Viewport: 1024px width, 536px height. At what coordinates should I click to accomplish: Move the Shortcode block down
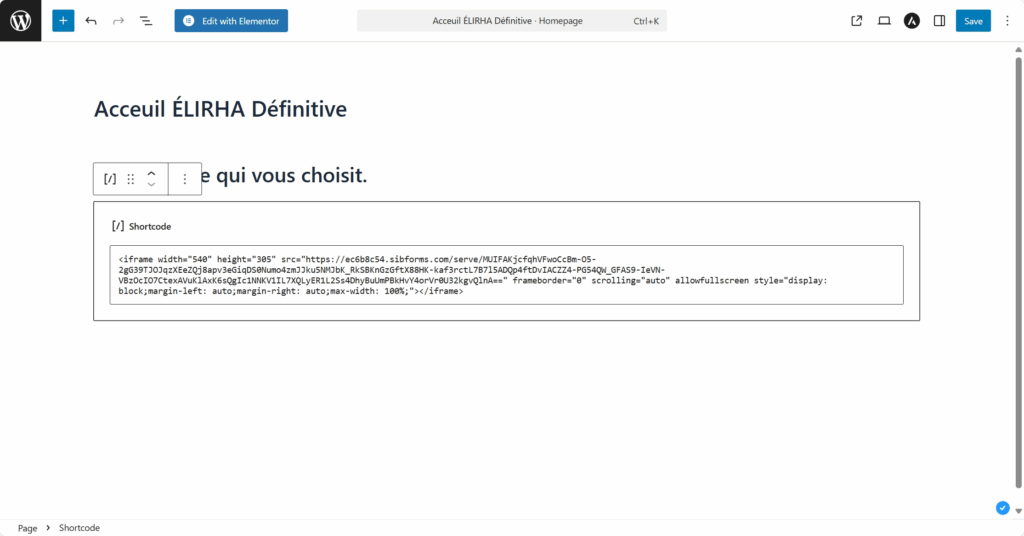(x=151, y=185)
